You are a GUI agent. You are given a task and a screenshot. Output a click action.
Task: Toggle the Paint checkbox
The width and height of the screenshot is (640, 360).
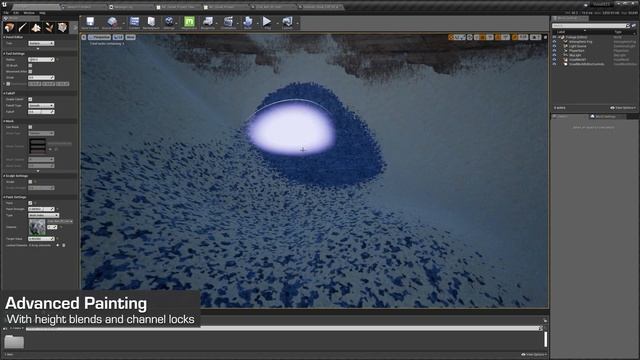(x=30, y=203)
